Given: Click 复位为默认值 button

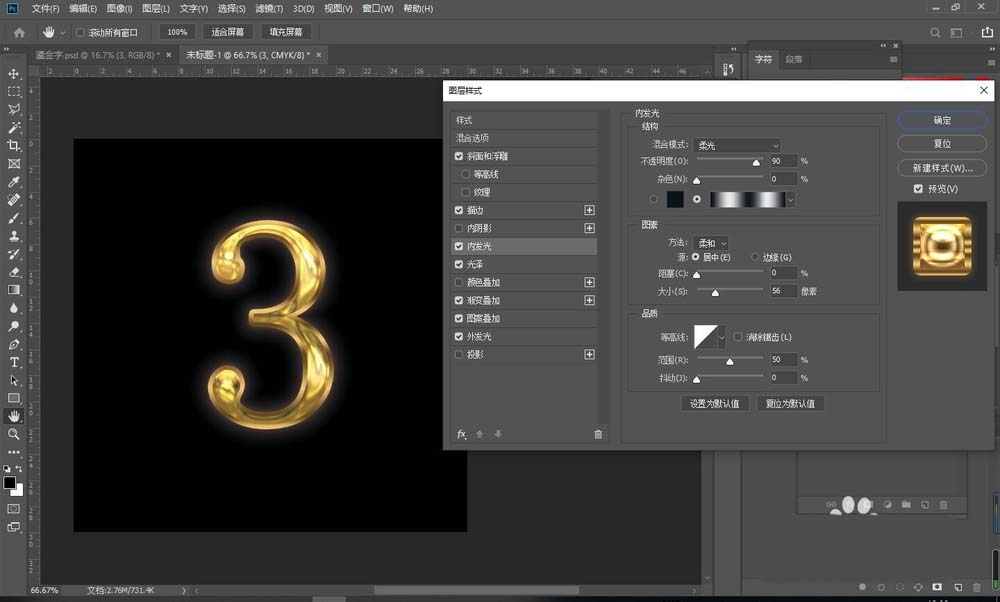Looking at the screenshot, I should 790,403.
